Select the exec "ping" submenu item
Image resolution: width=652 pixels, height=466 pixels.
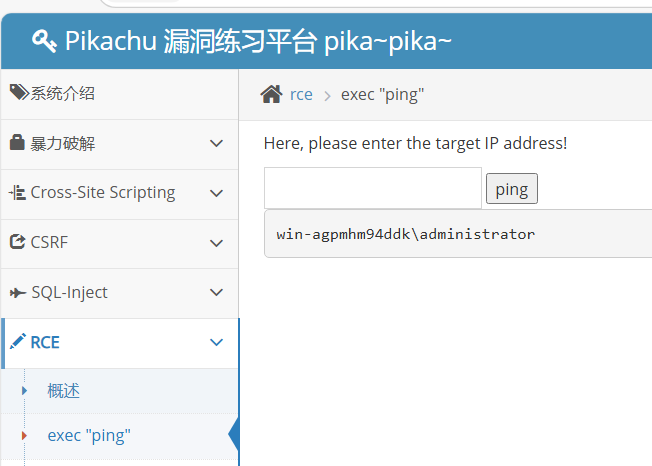coord(89,435)
